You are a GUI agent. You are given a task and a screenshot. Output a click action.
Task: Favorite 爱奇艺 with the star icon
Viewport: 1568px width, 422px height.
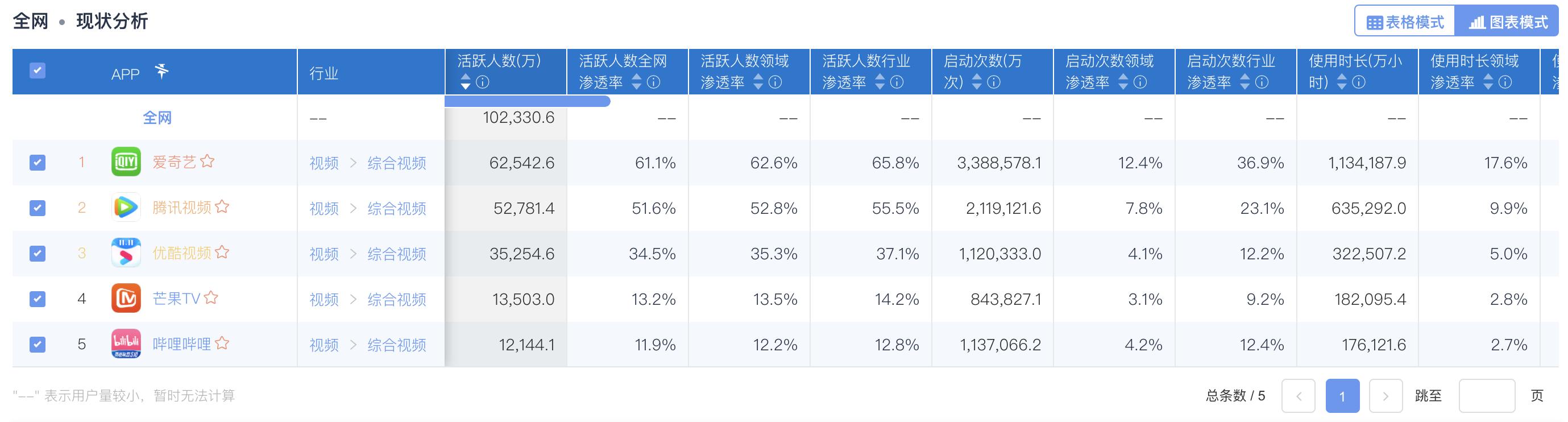208,162
